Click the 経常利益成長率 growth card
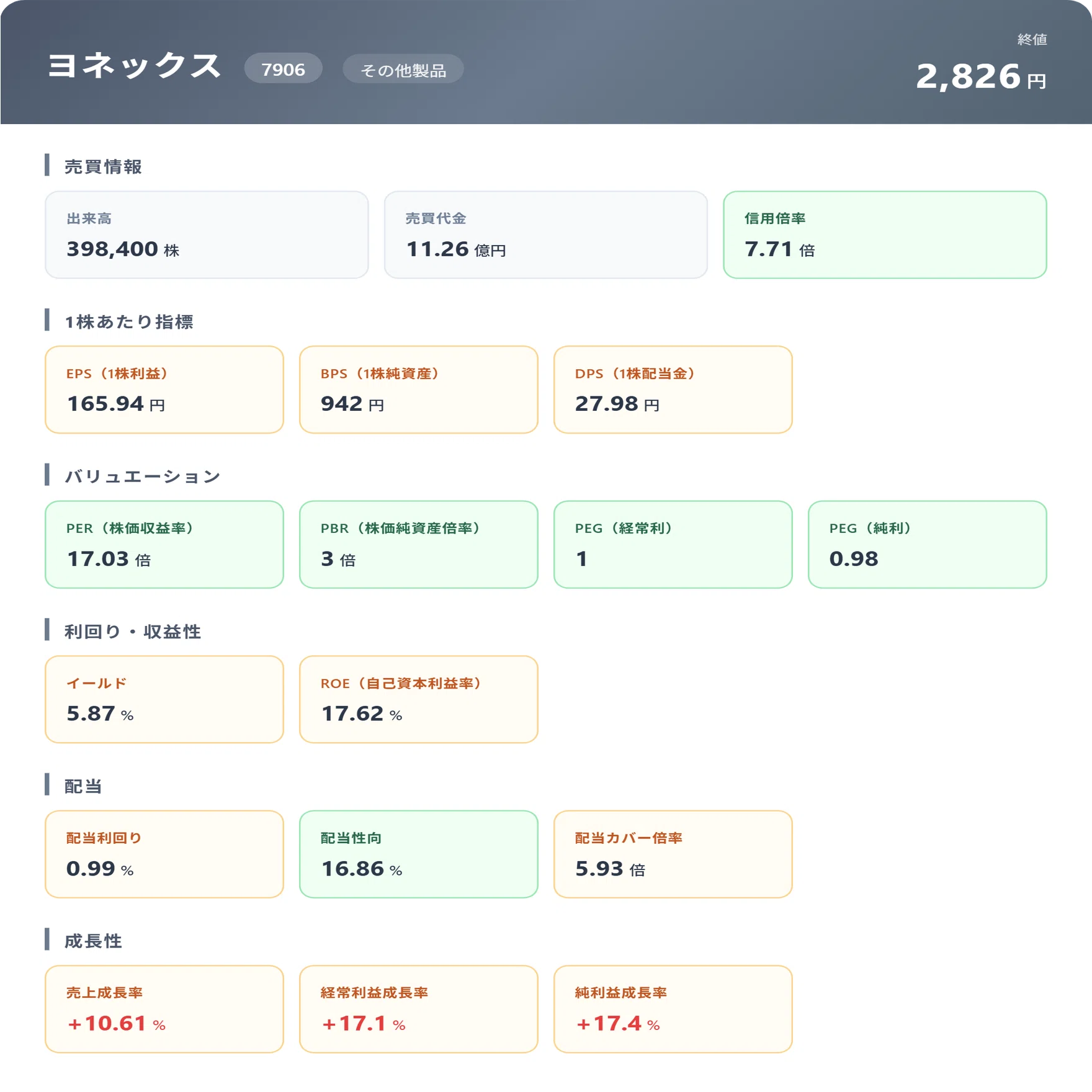Image resolution: width=1092 pixels, height=1092 pixels. pos(419,1009)
